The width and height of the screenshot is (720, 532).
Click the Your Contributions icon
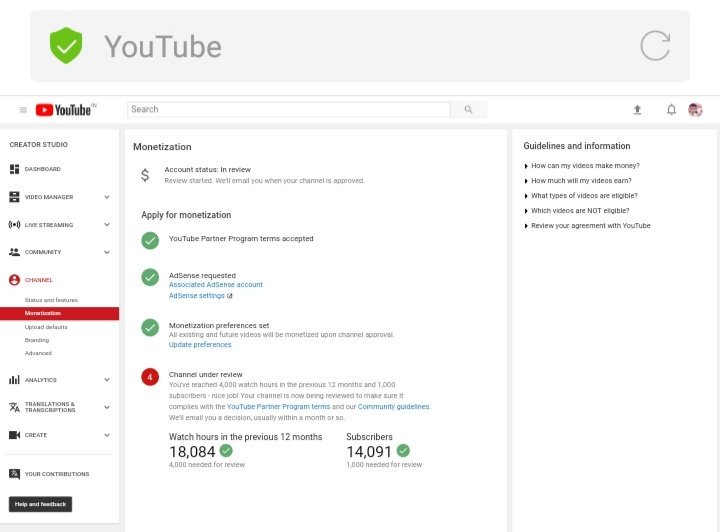[14, 474]
